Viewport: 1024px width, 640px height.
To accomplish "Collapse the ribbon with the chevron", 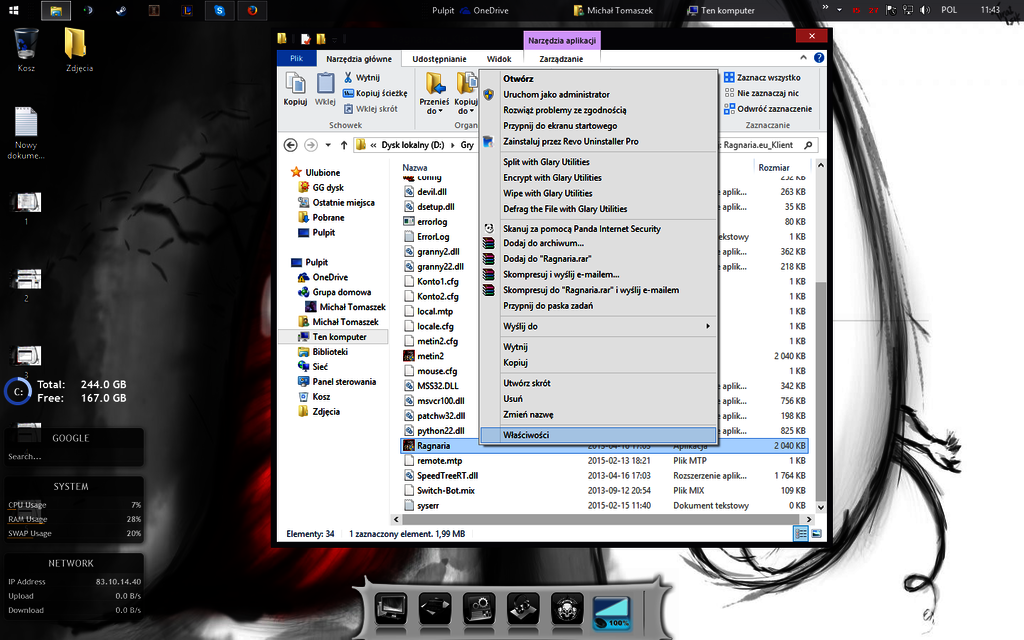I will 803,57.
